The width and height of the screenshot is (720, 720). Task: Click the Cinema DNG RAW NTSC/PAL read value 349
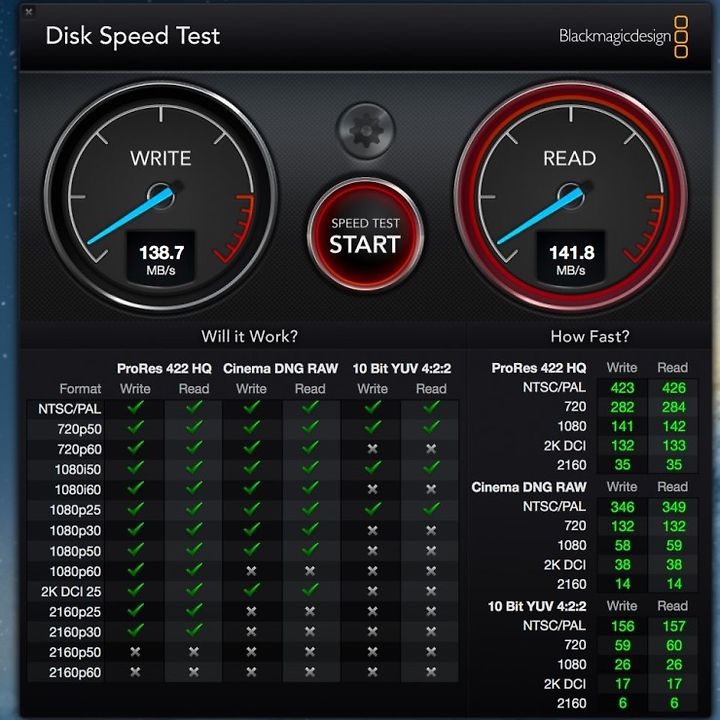pyautogui.click(x=674, y=507)
